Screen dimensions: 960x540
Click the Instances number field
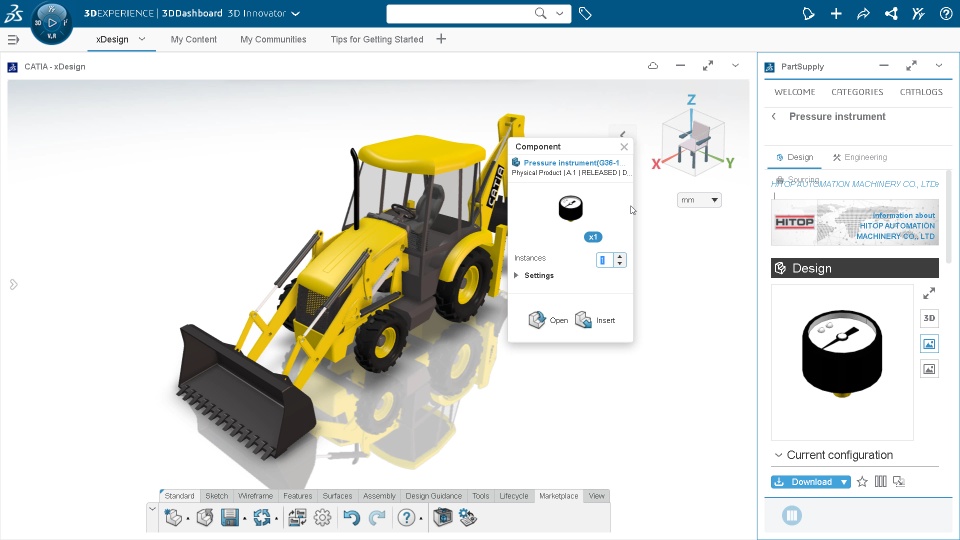point(605,260)
